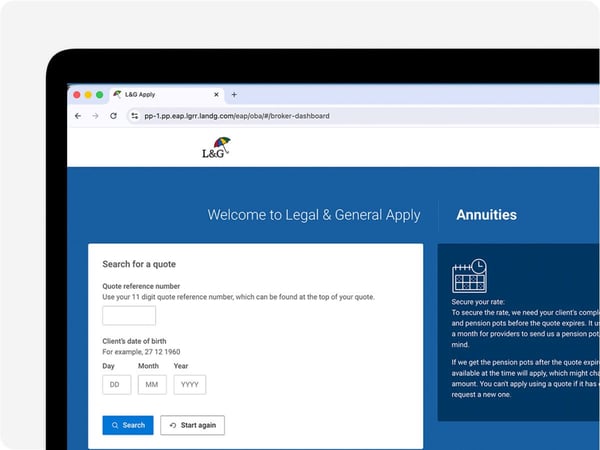Image resolution: width=600 pixels, height=450 pixels.
Task: Click the Start again button
Action: (x=192, y=425)
